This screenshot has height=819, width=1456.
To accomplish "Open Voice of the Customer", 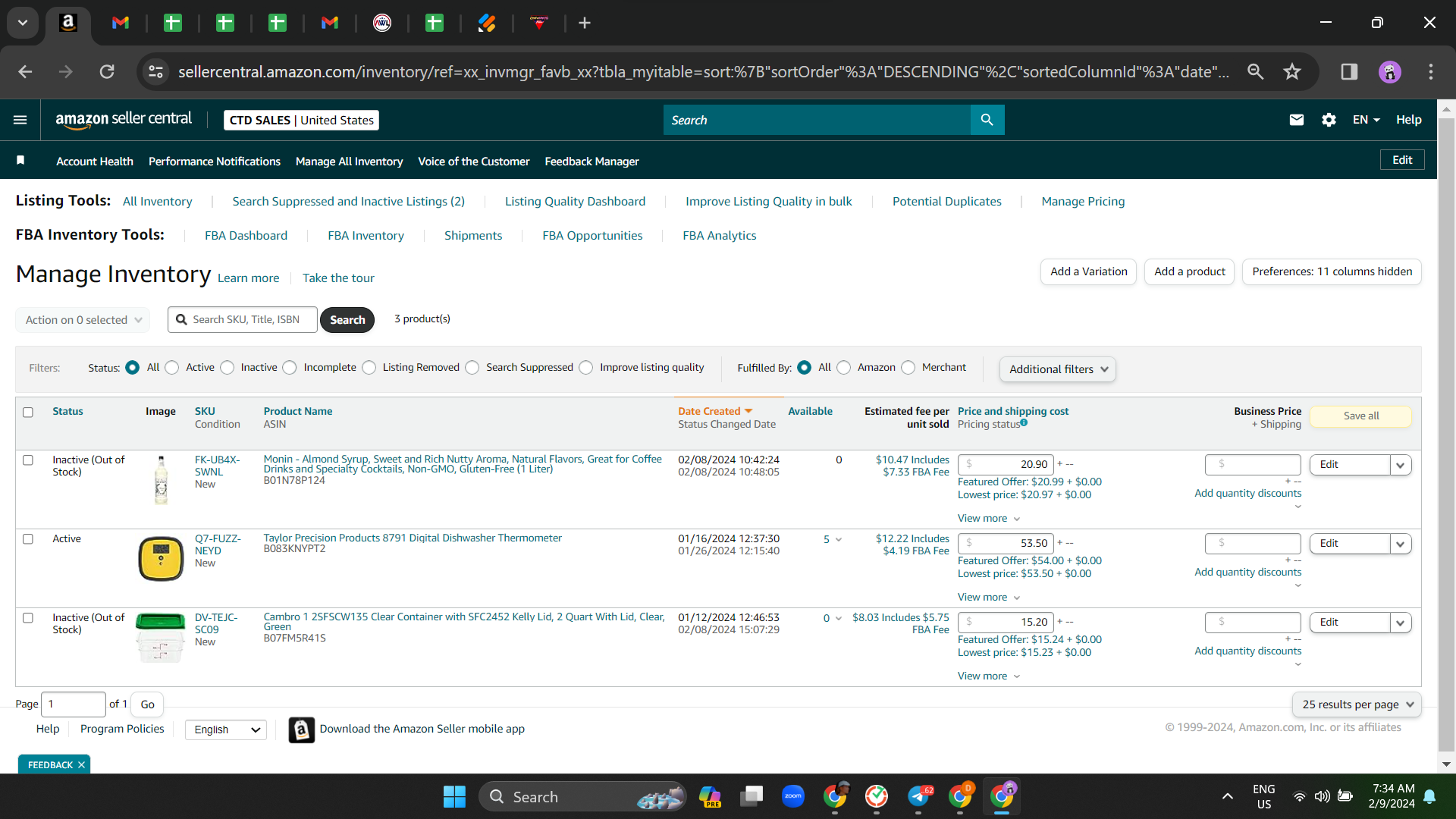I will tap(474, 162).
